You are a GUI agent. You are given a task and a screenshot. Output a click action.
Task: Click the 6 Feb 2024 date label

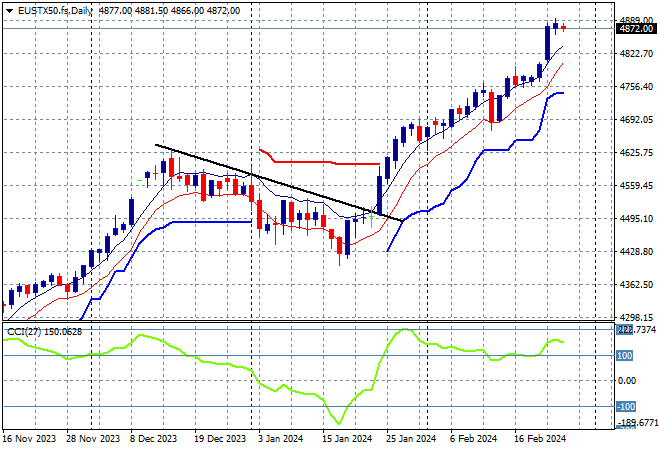473,439
